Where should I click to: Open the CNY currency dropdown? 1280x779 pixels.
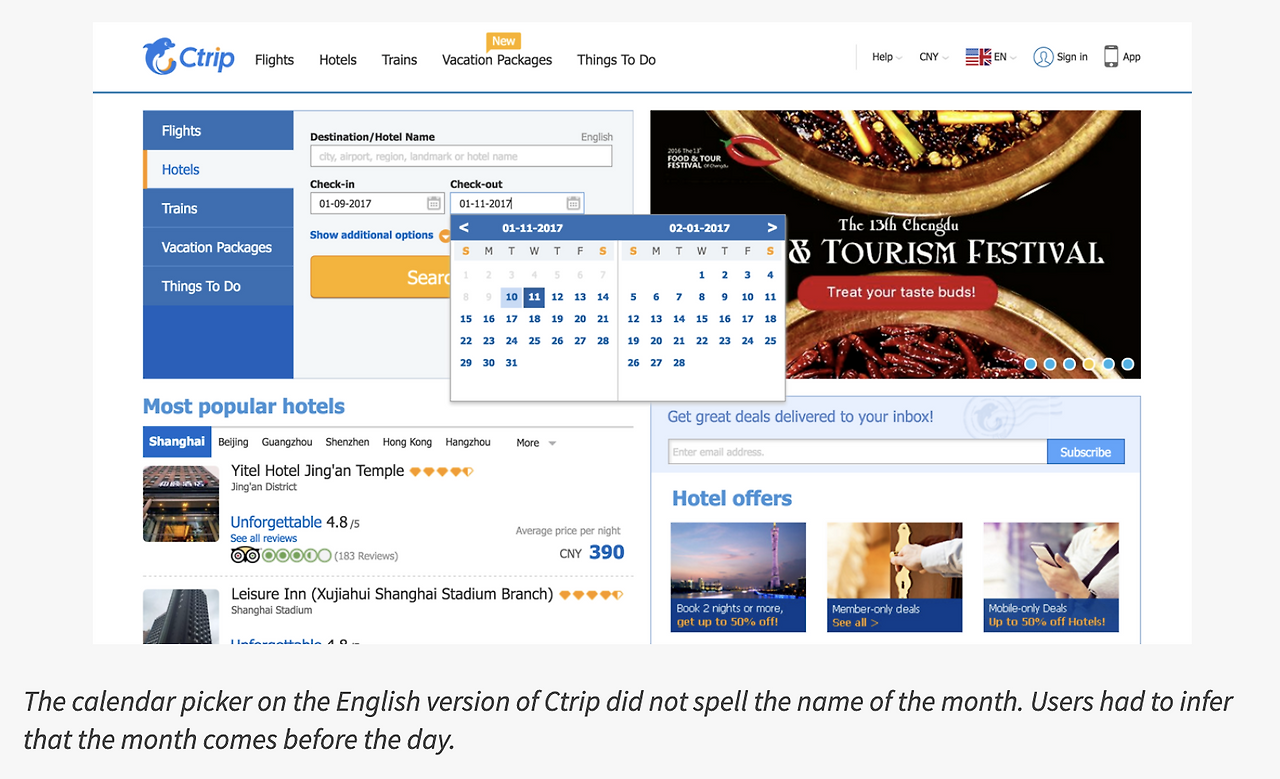pyautogui.click(x=934, y=57)
